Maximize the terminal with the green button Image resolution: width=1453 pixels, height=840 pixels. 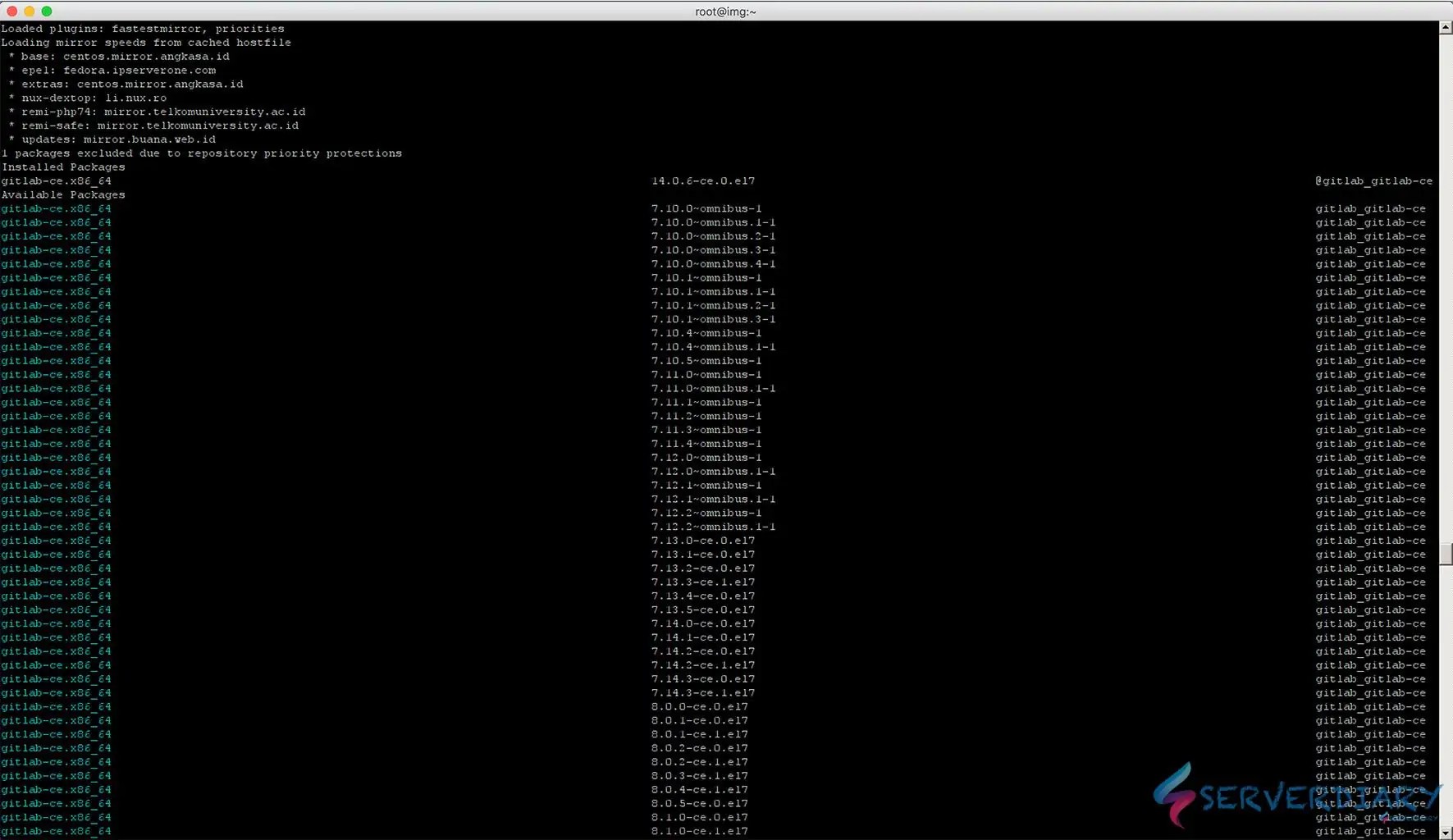tap(47, 11)
